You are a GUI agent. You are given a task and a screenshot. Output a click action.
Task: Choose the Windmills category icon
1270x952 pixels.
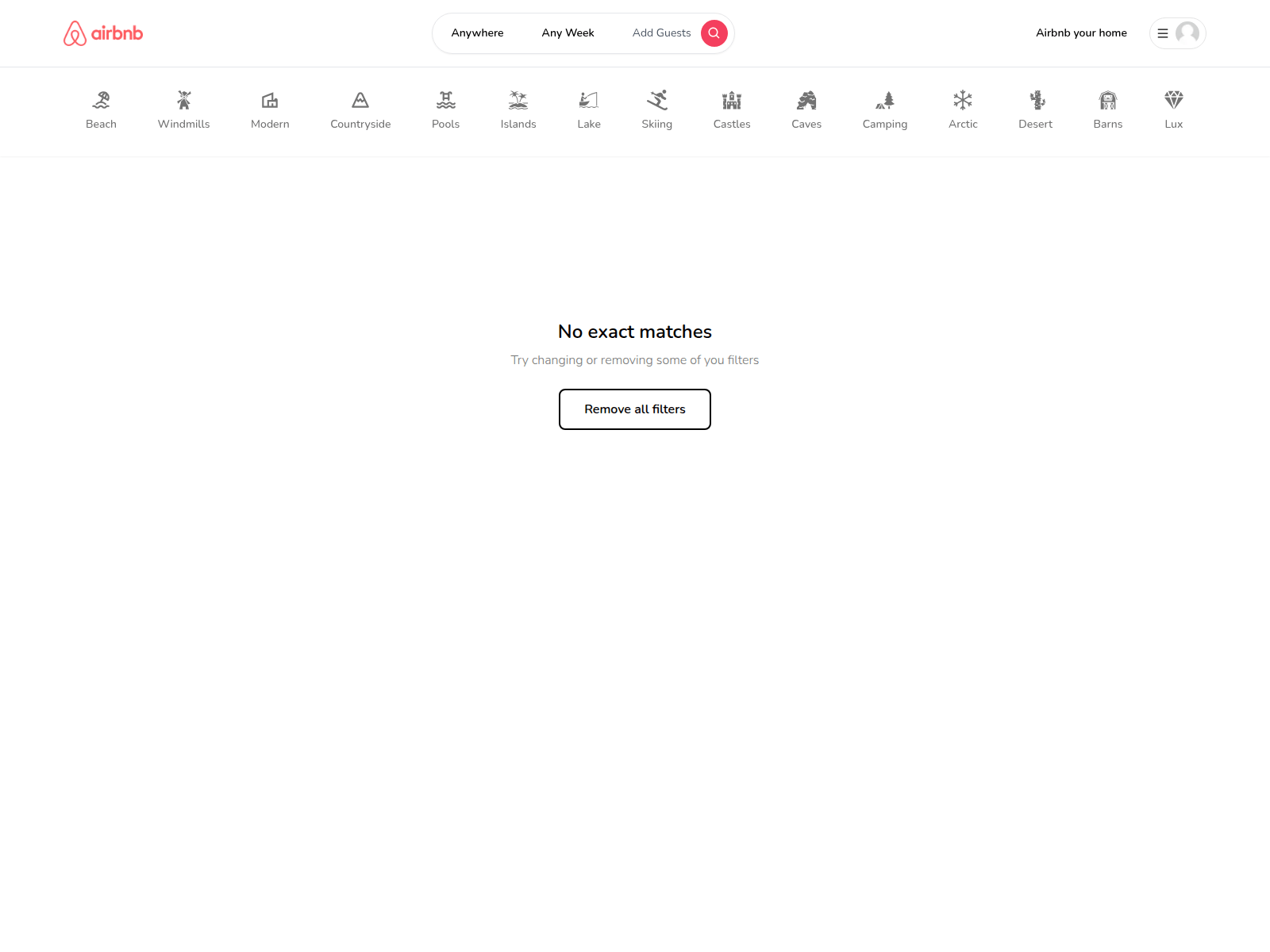click(184, 100)
